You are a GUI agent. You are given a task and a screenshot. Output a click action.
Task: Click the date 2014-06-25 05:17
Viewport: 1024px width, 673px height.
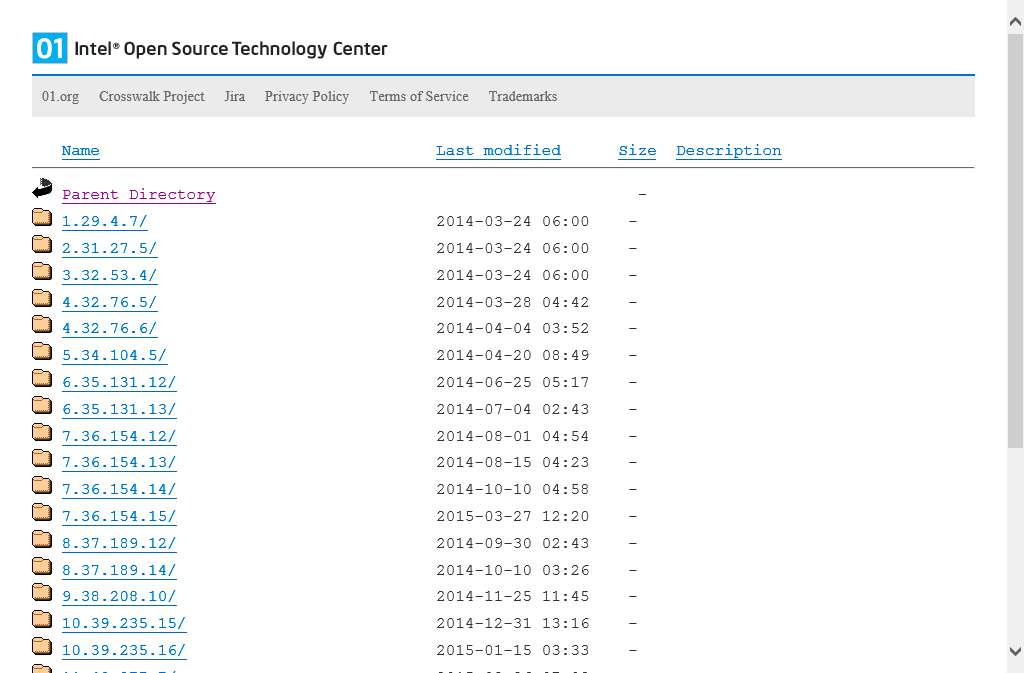(513, 383)
